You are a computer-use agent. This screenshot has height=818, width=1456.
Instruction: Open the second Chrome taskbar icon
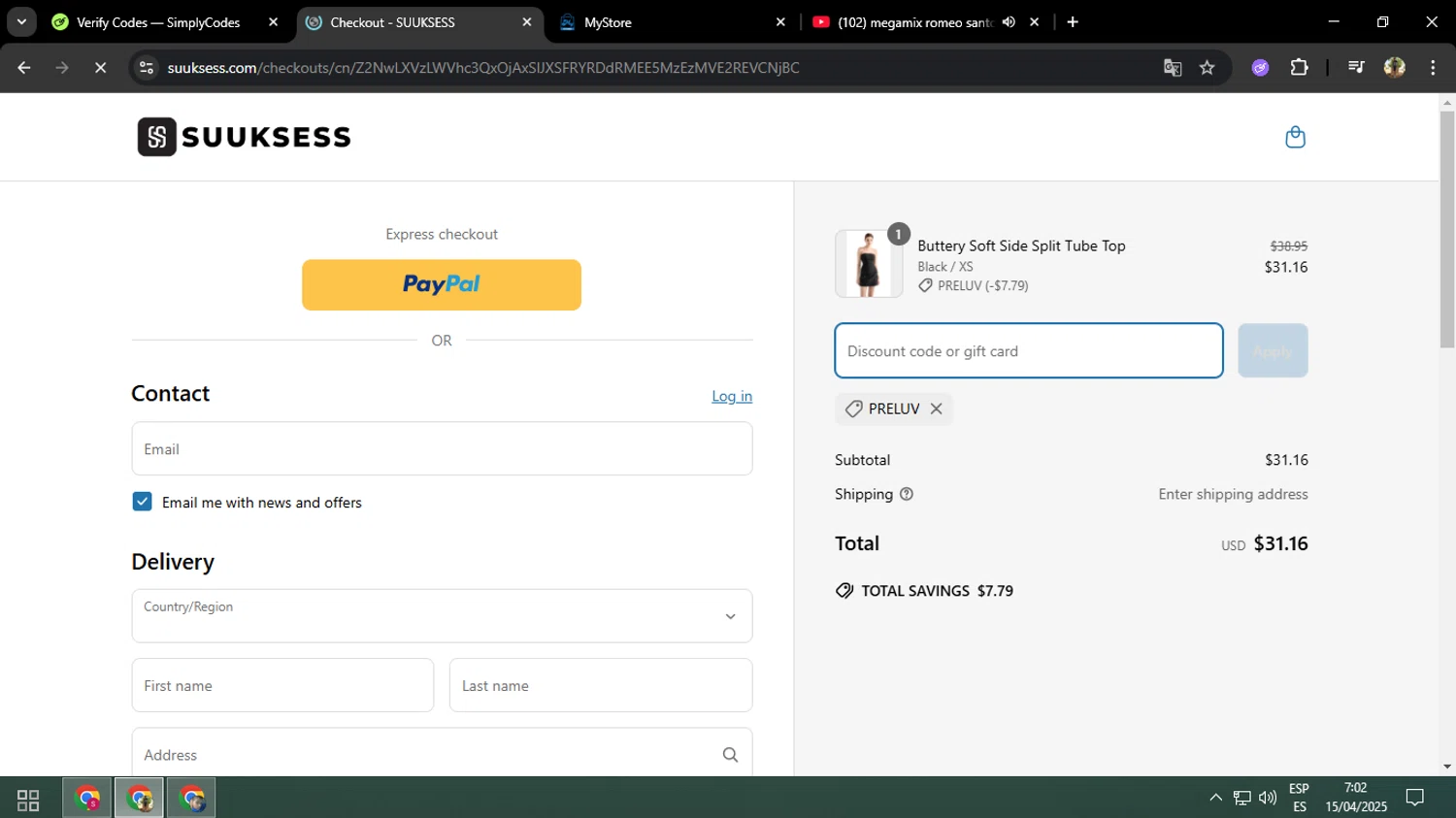[140, 799]
